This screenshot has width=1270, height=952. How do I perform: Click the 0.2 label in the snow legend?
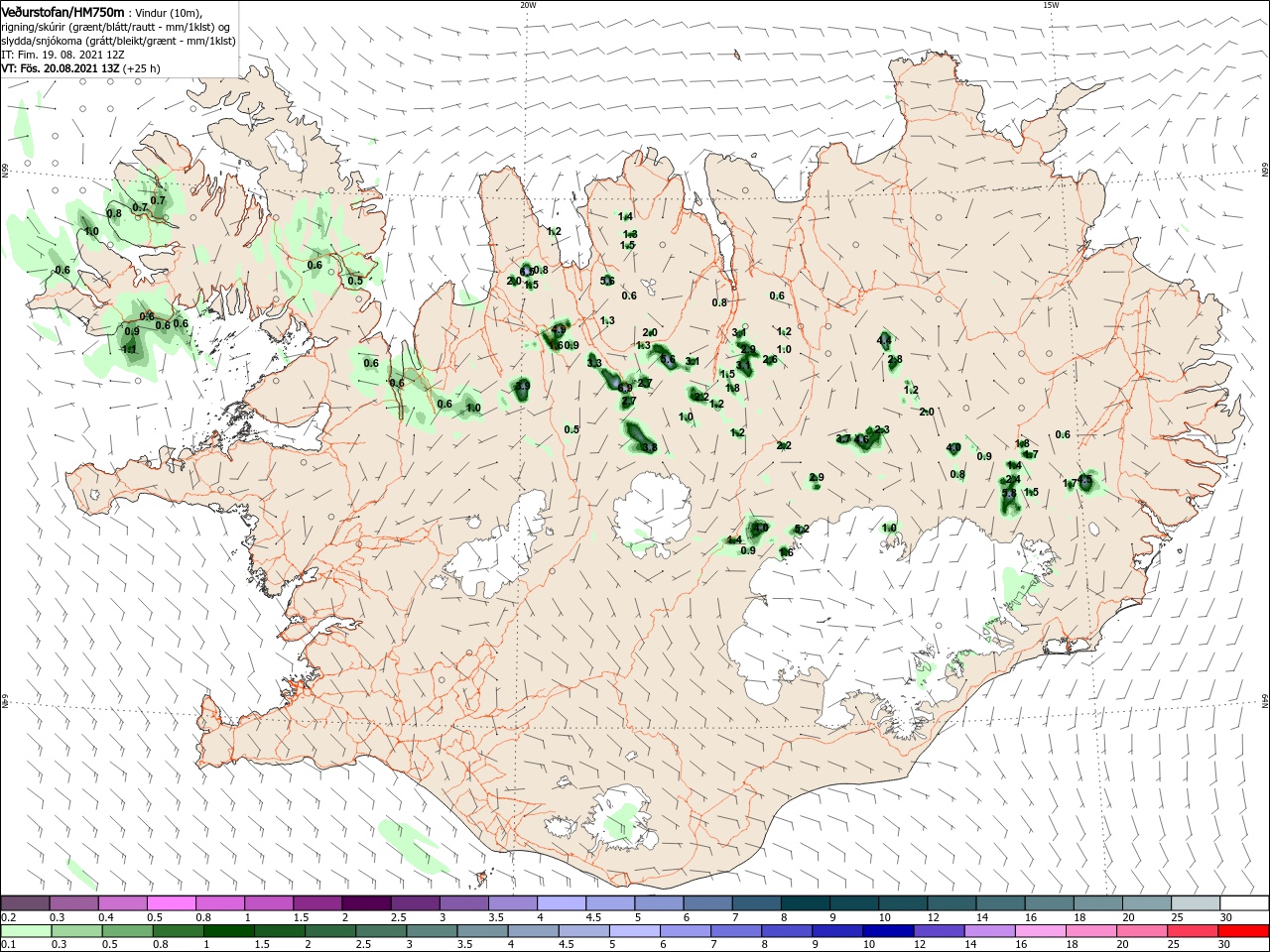(x=8, y=917)
